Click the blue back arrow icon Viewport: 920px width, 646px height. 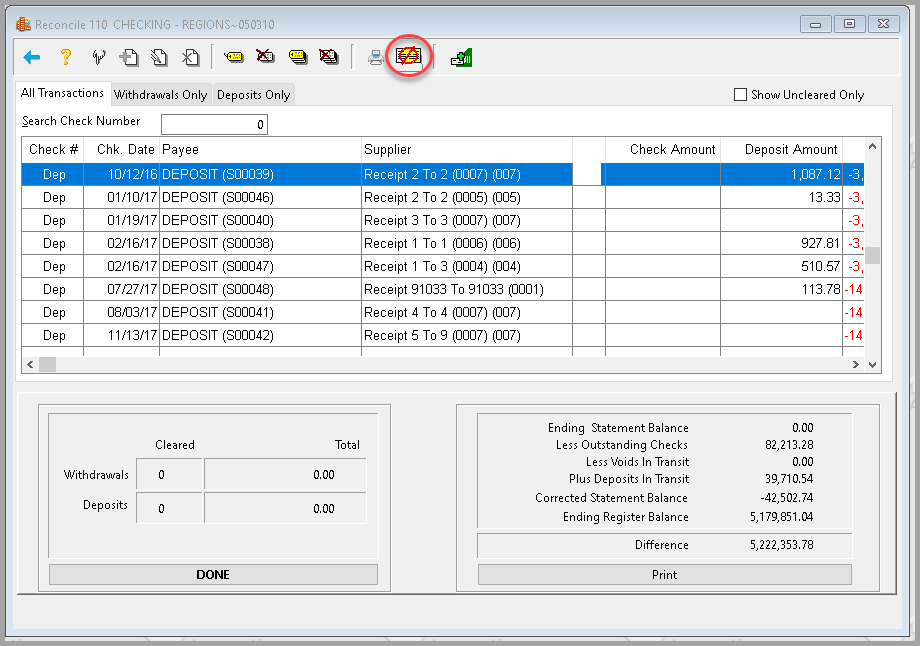point(32,58)
